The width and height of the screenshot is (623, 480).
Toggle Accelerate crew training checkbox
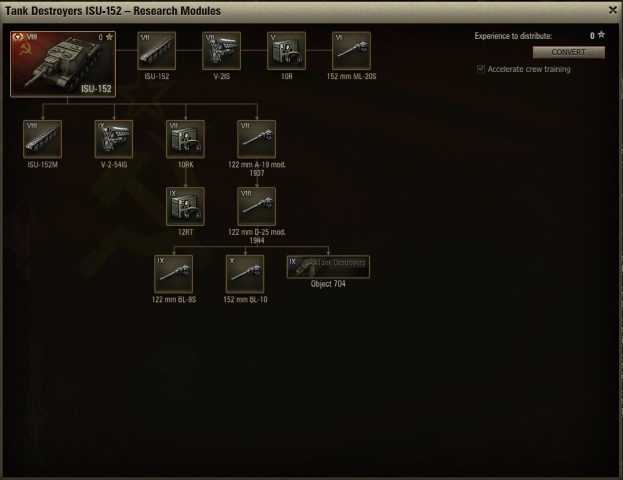(x=481, y=69)
